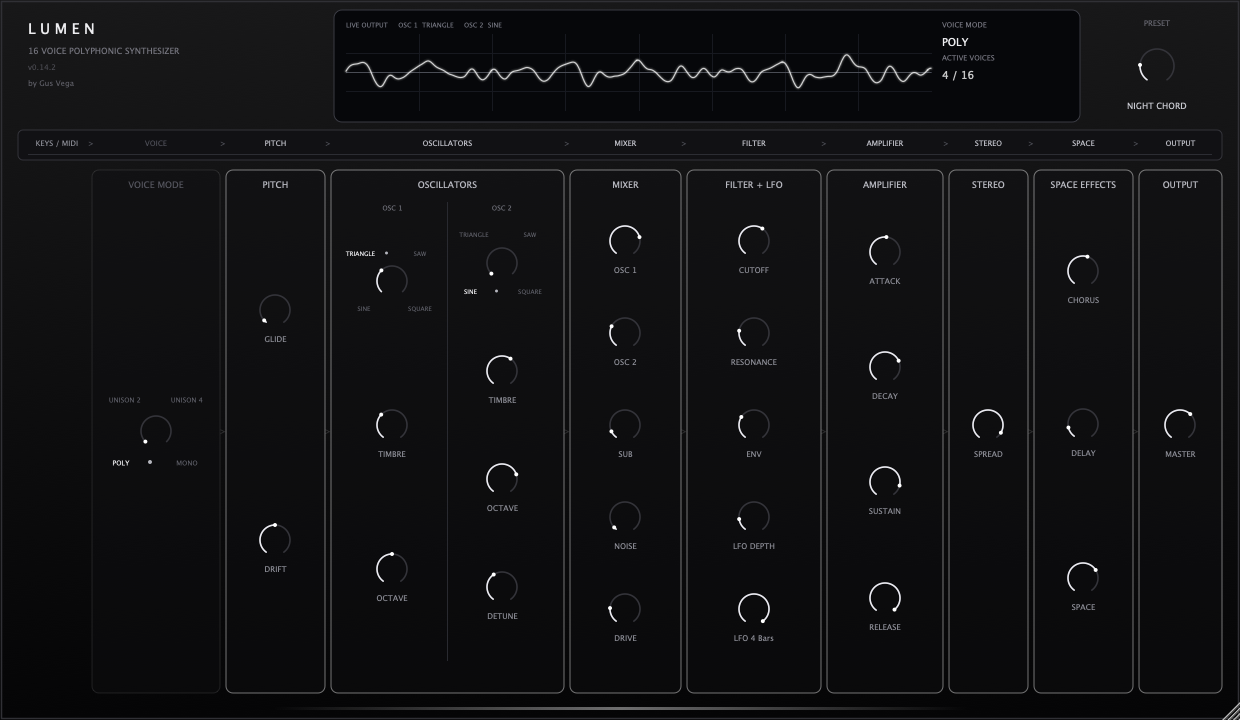The height and width of the screenshot is (720, 1240).
Task: Select Unison 4 voice mode
Action: tap(186, 400)
